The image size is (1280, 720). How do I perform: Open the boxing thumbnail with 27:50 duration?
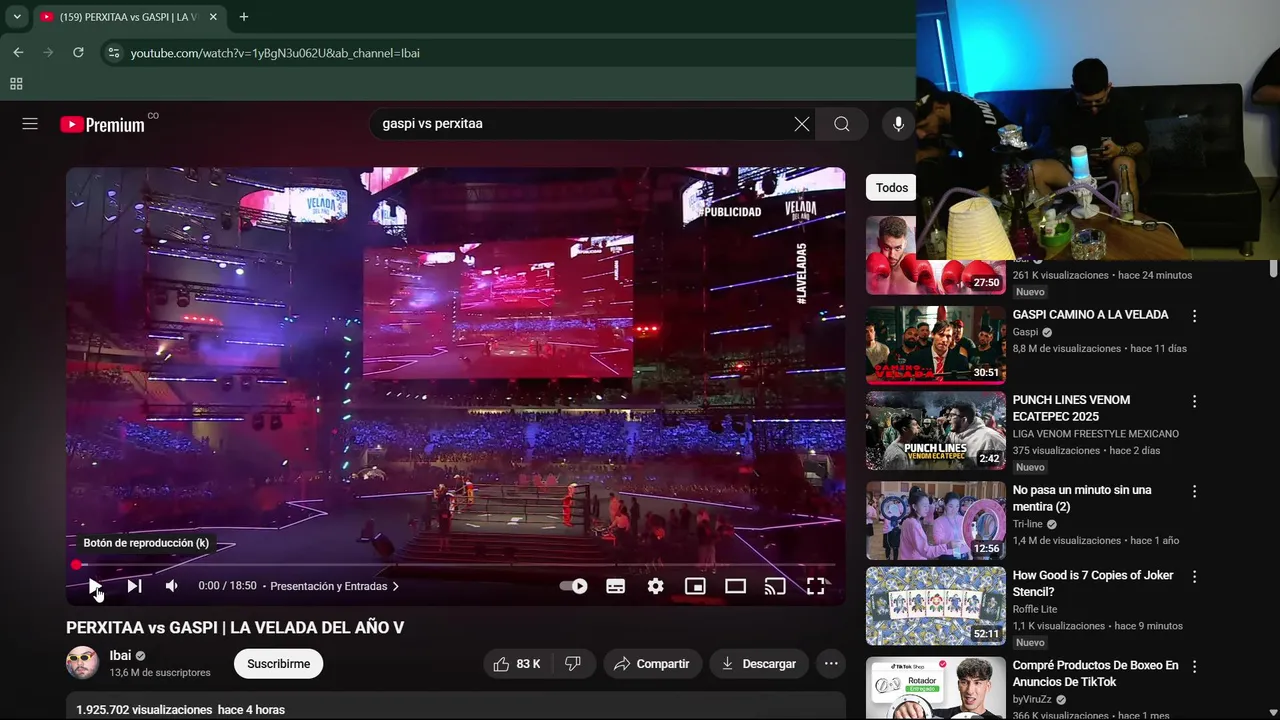pyautogui.click(x=936, y=255)
